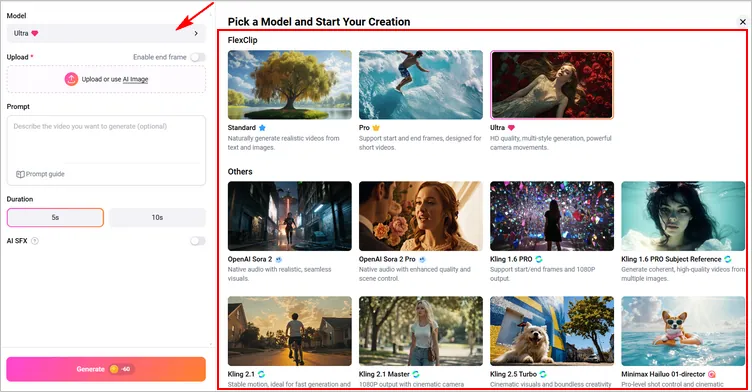Click the pink upload arrow icon

tap(71, 79)
